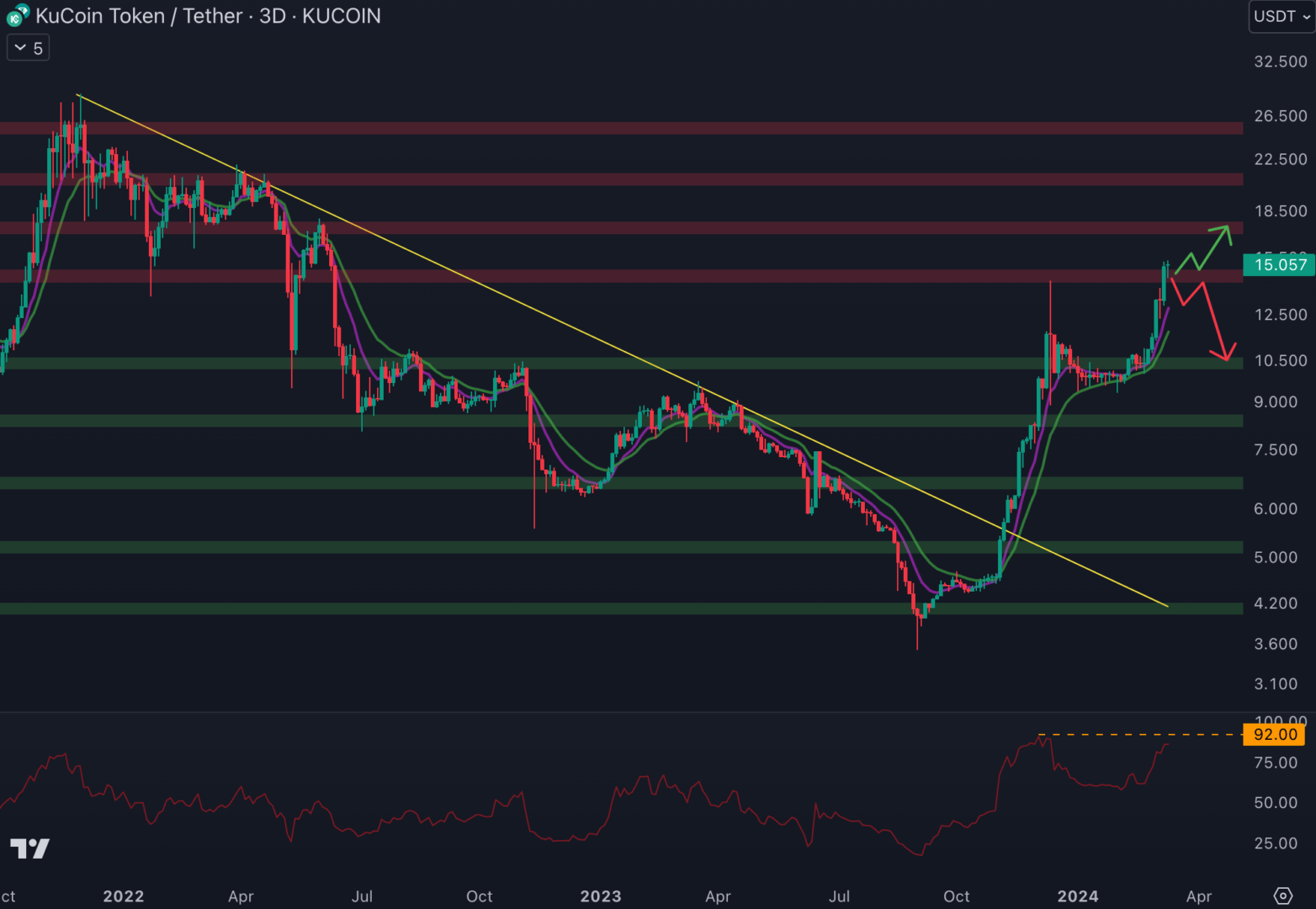Click the 2023 label on time axis
This screenshot has width=1316, height=909.
tap(600, 896)
